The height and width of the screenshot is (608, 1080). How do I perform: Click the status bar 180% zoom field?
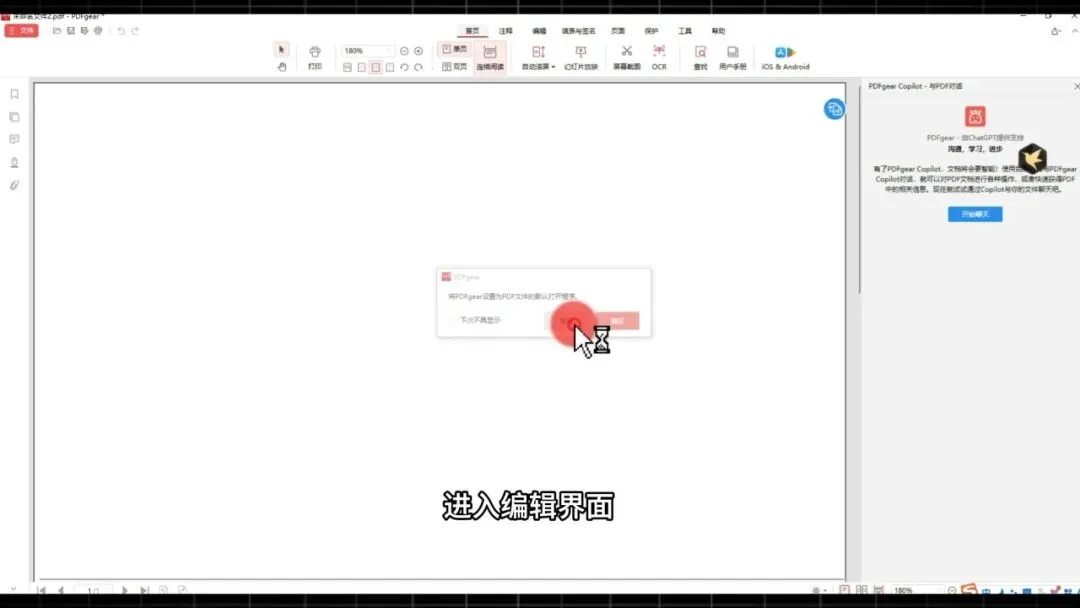pyautogui.click(x=916, y=590)
